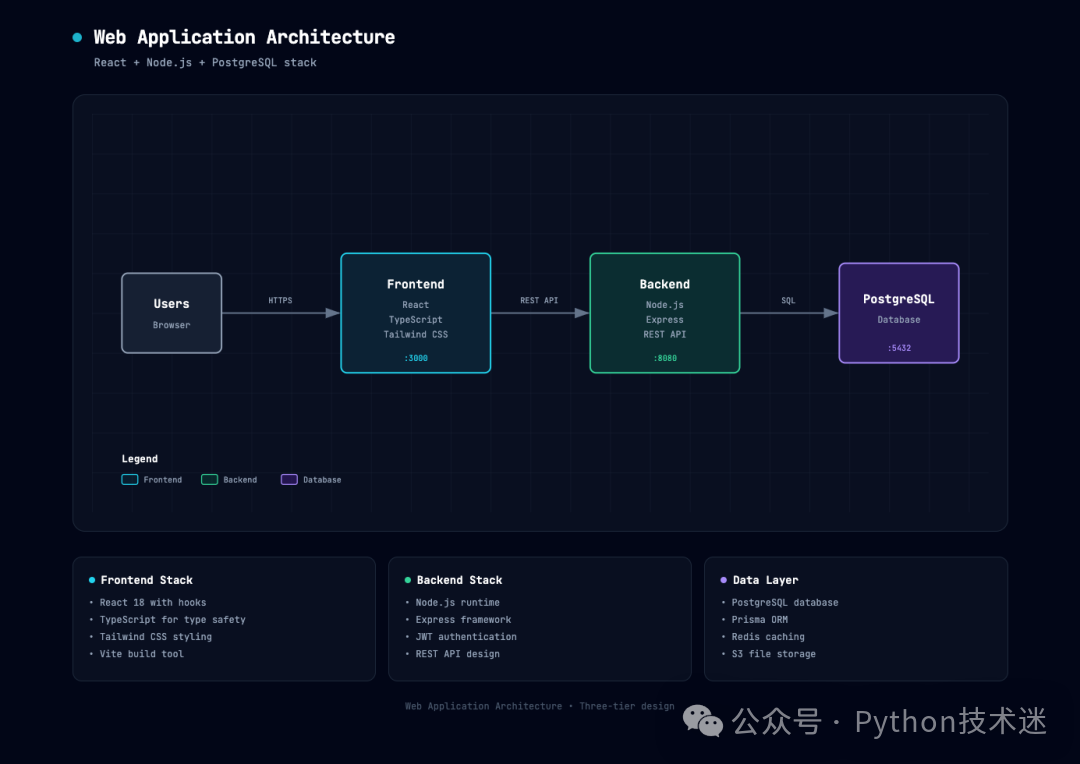This screenshot has height=764, width=1080.
Task: Click "React 18 with hooks" list item
Action: pos(153,602)
